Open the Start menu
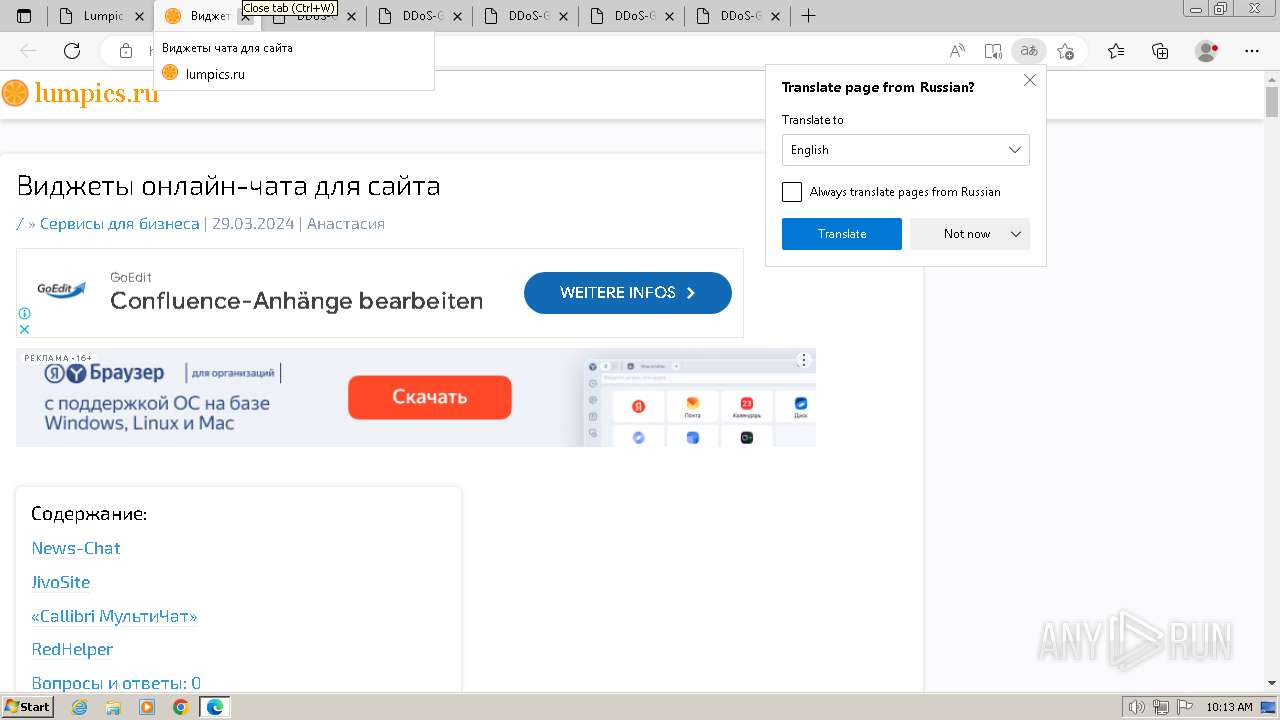Viewport: 1280px width, 720px height. click(28, 707)
